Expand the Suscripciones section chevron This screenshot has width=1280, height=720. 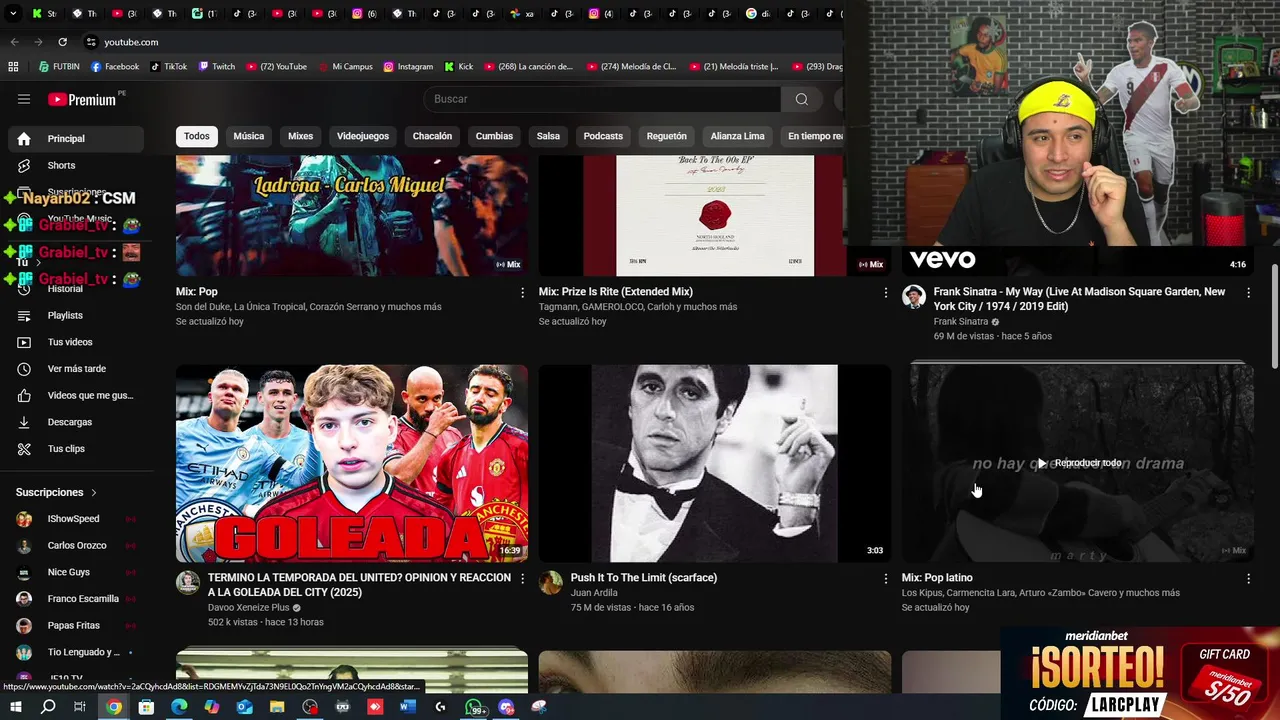pyautogui.click(x=94, y=493)
